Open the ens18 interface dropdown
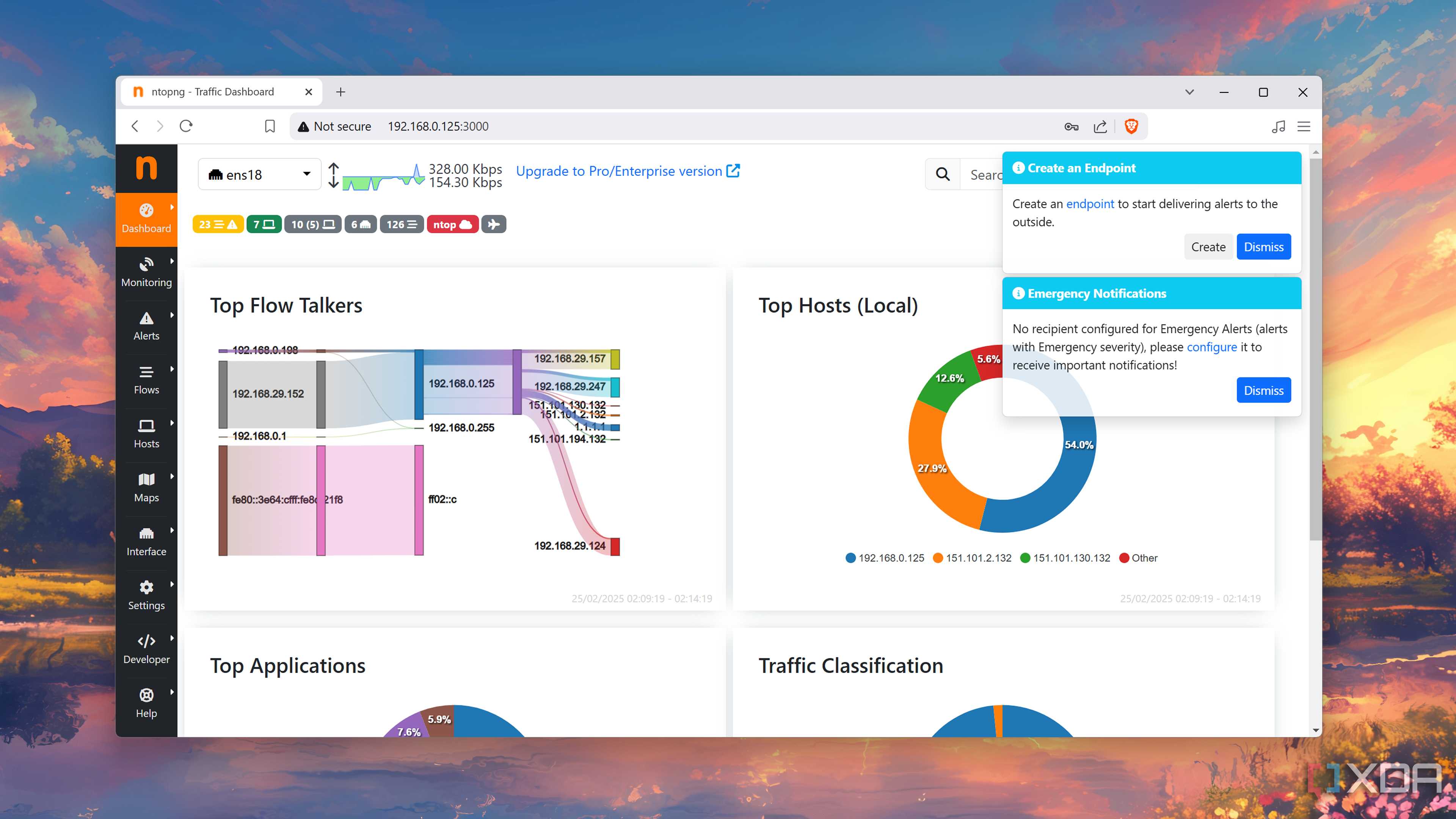1456x819 pixels. coord(259,174)
